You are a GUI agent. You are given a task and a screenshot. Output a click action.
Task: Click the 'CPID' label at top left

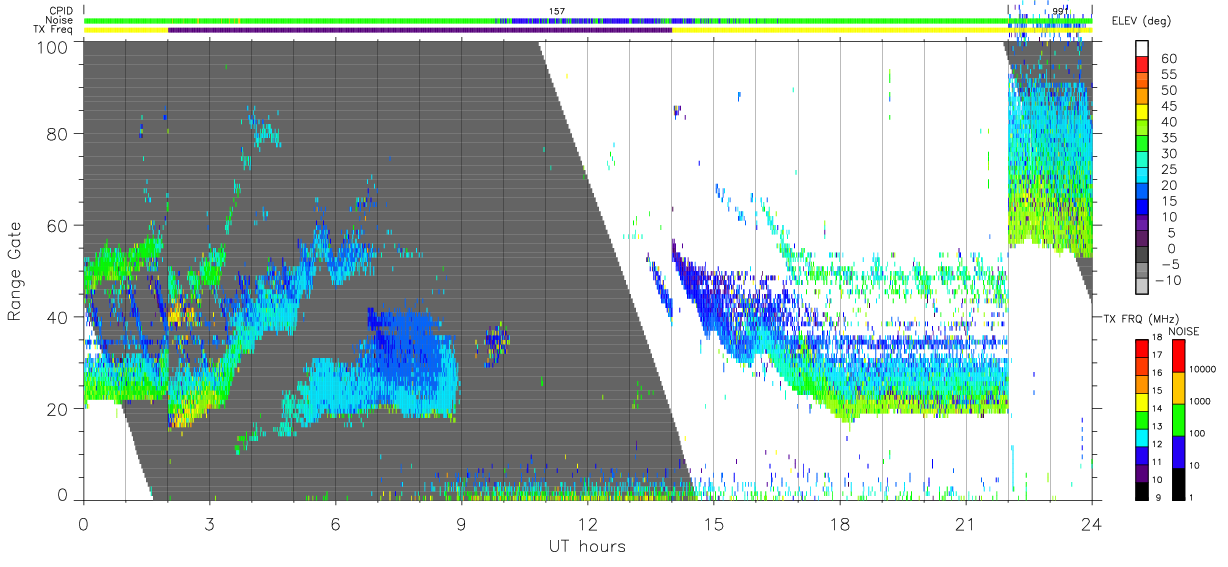point(61,11)
